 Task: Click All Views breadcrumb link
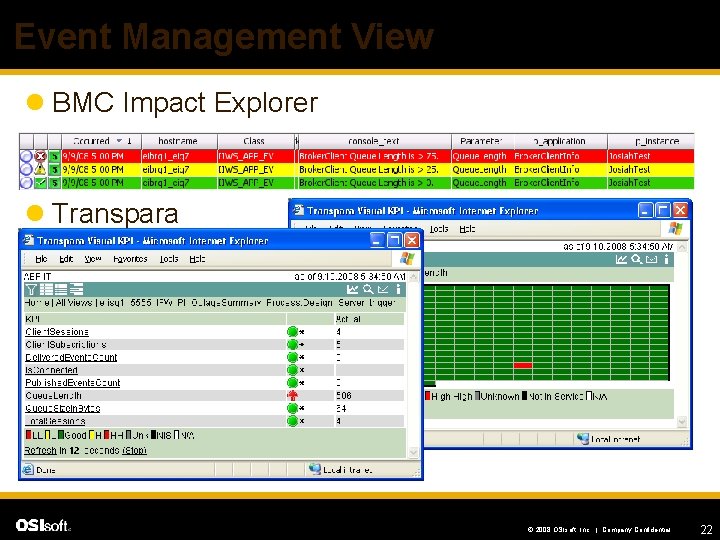[x=72, y=303]
